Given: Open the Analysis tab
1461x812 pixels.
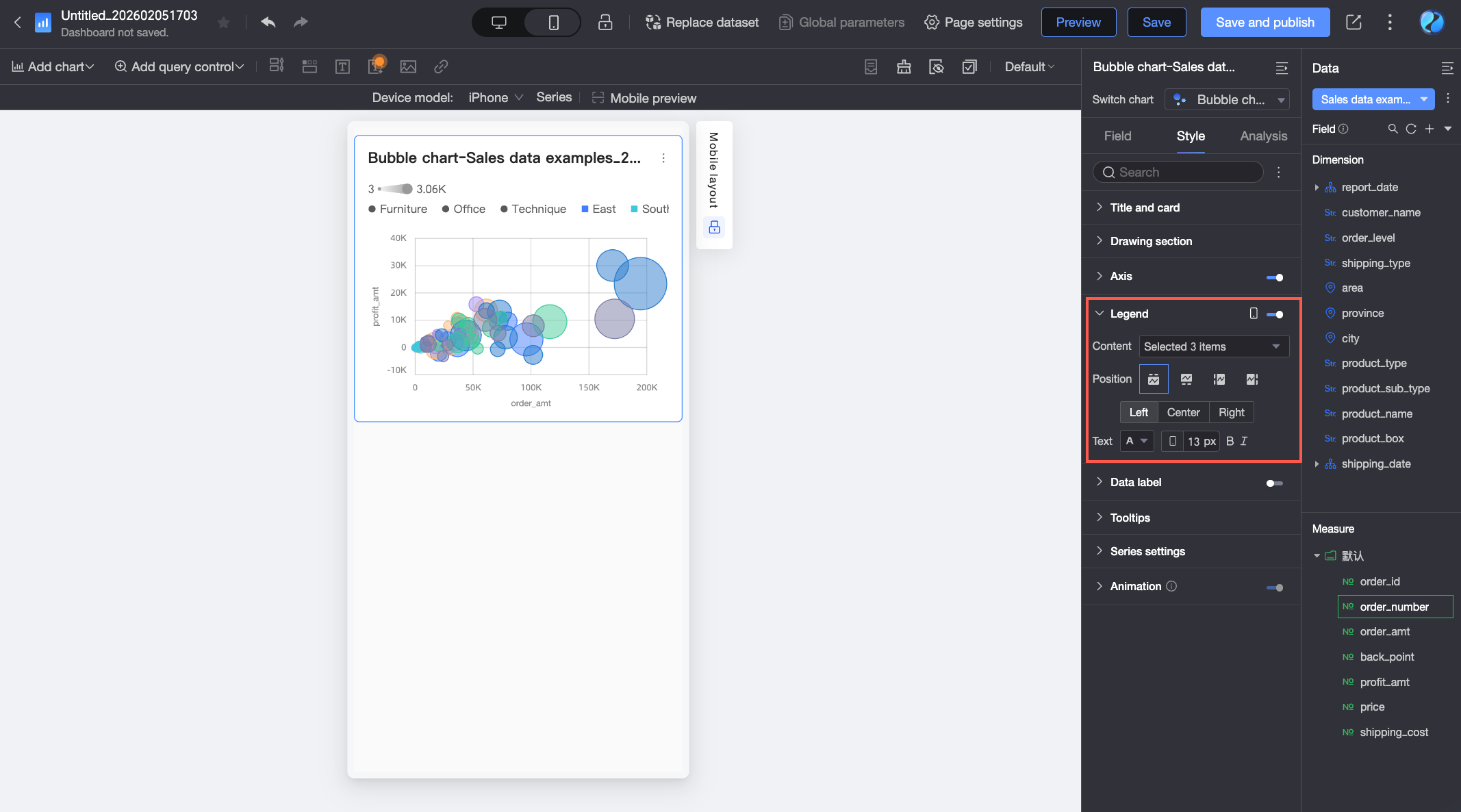Looking at the screenshot, I should [1263, 136].
